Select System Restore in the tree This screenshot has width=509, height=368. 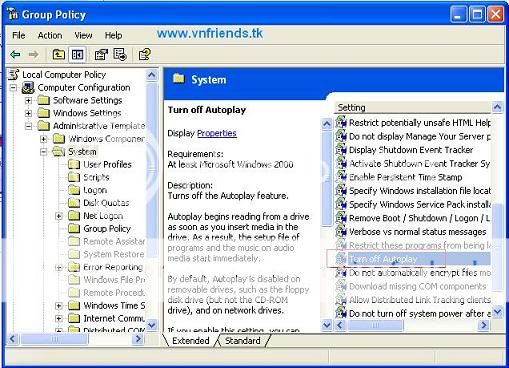click(114, 254)
